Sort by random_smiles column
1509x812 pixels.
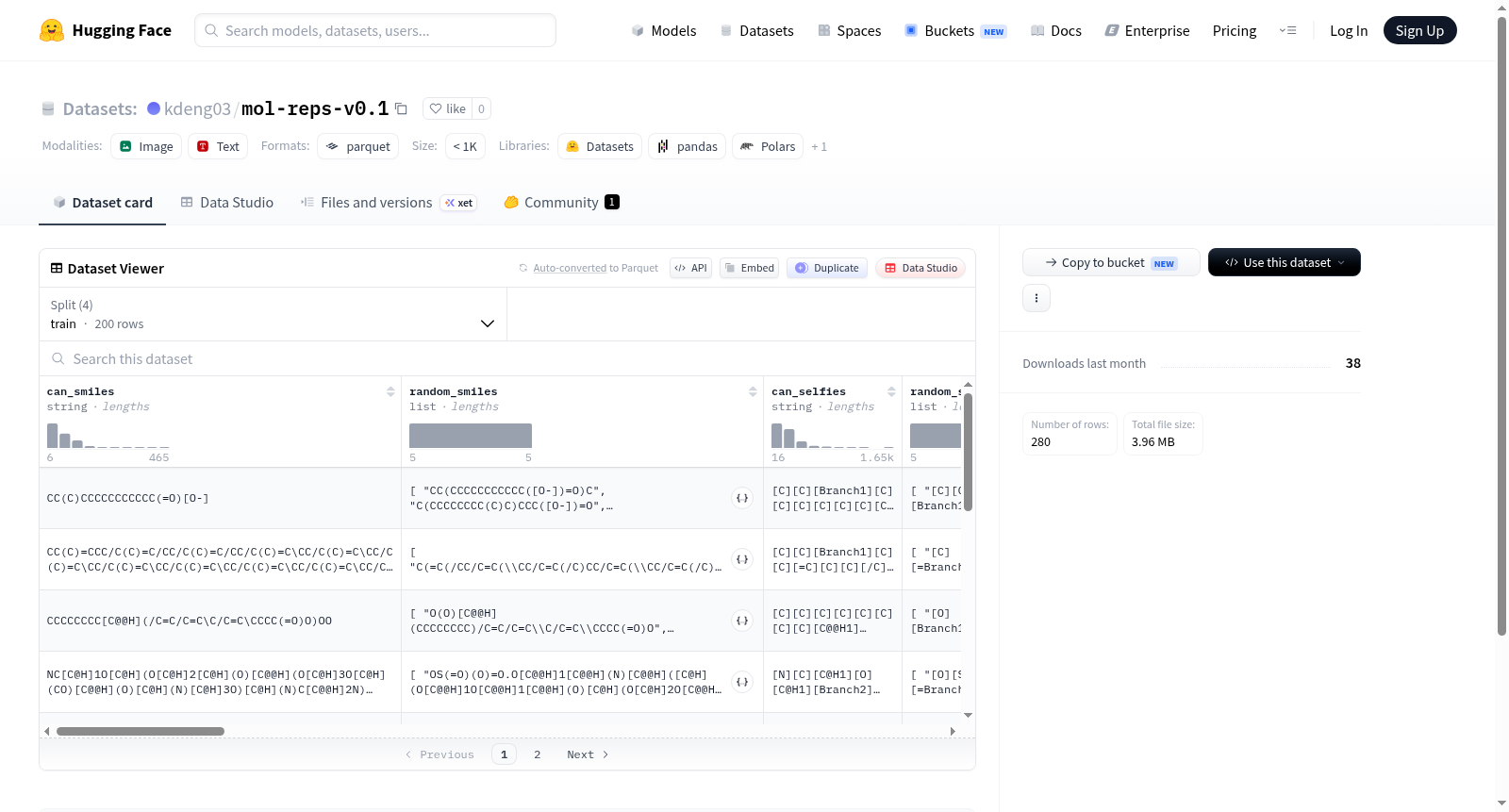point(753,391)
